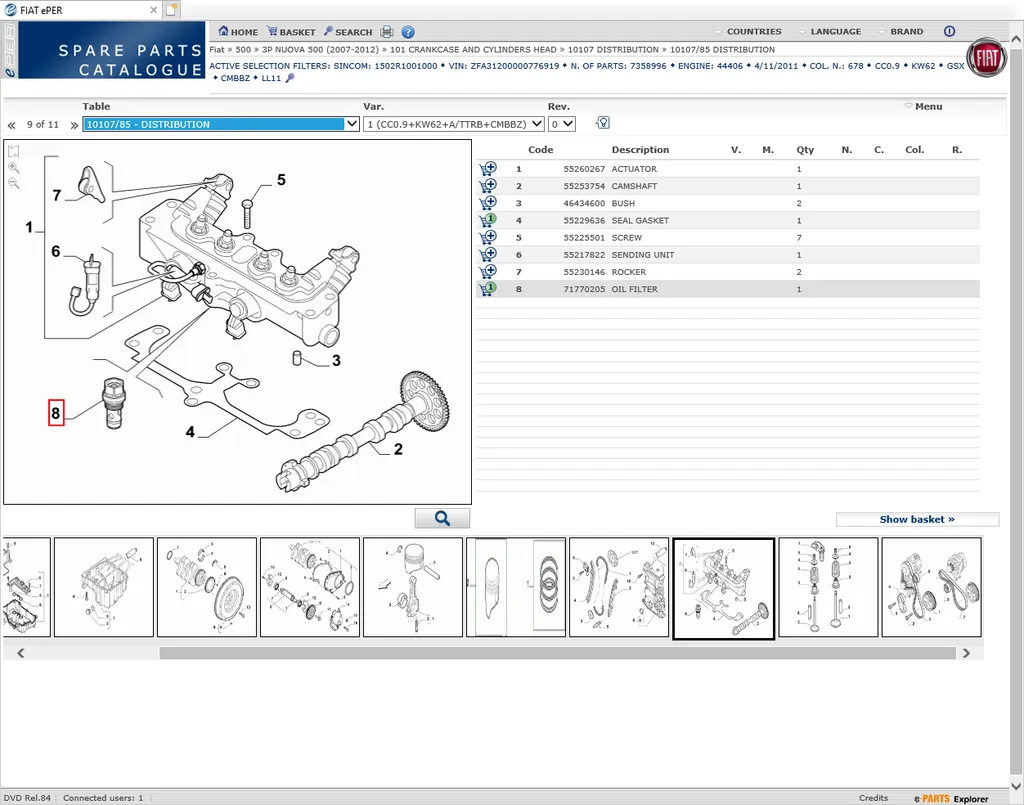Go to HOME in the top navigation
This screenshot has width=1024, height=805.
(x=238, y=32)
